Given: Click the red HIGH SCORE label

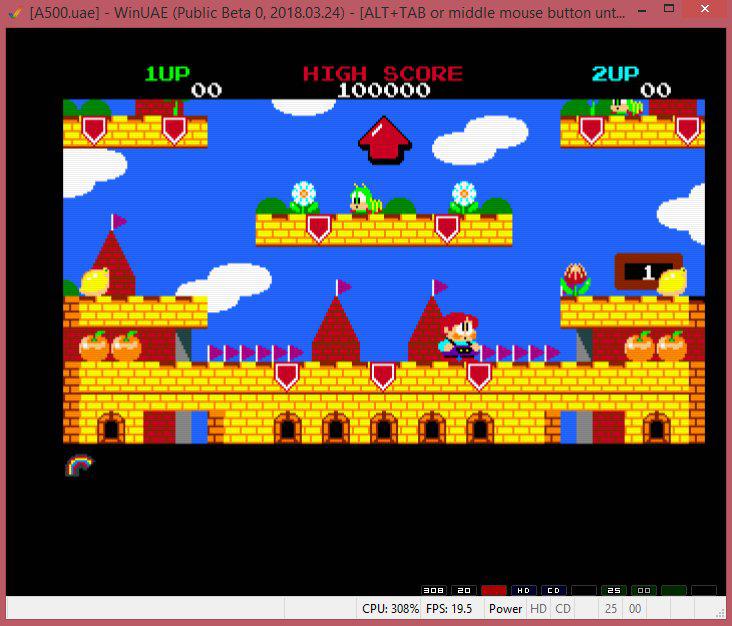Looking at the screenshot, I should (x=383, y=74).
